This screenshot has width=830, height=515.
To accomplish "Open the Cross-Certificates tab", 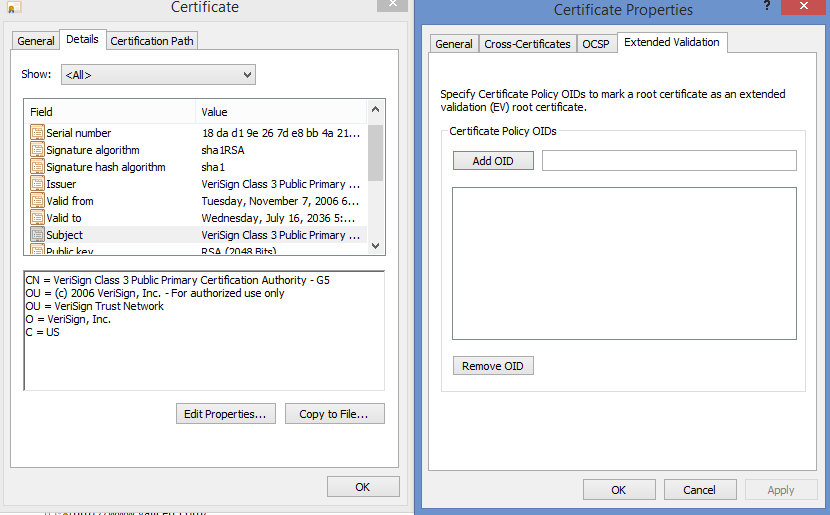I will (x=527, y=44).
